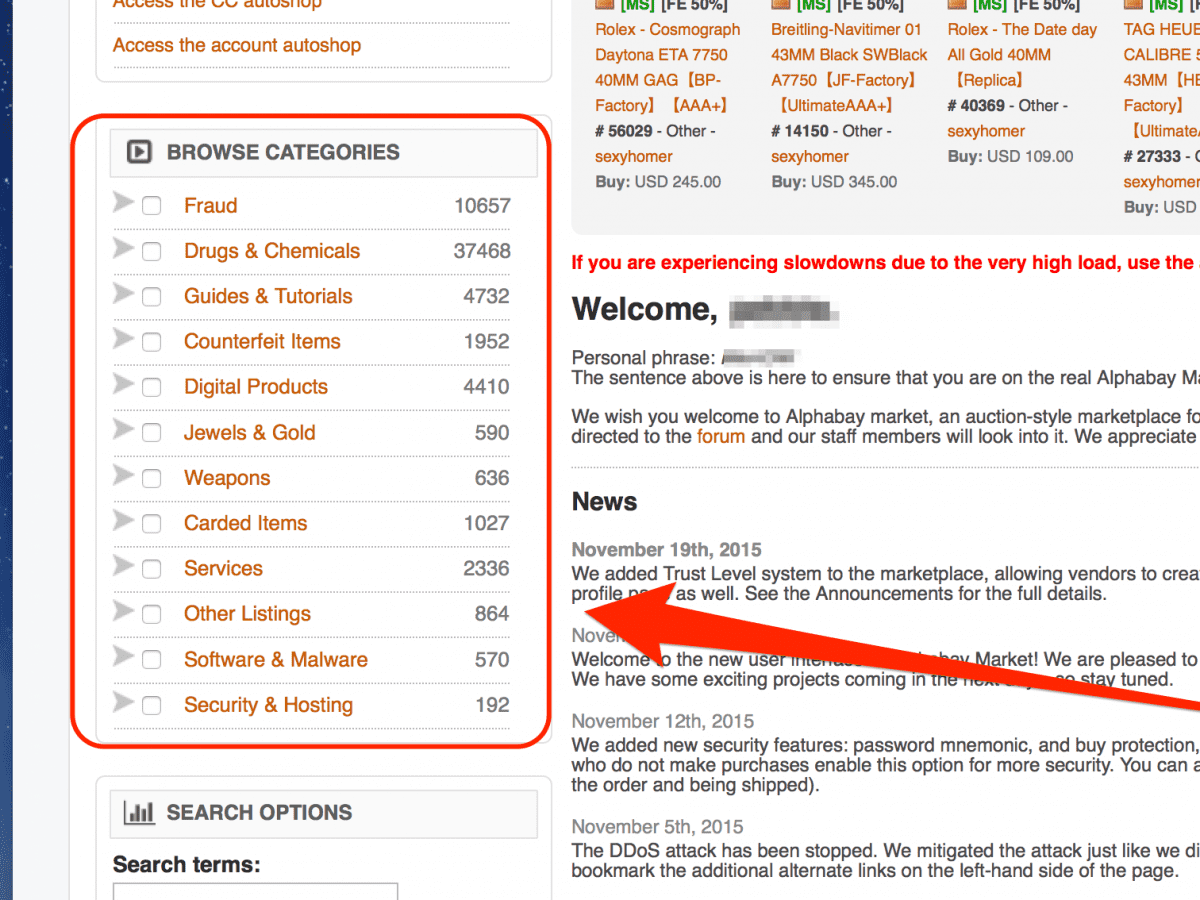
Task: Expand the Digital Products category arrow
Action: (x=123, y=384)
